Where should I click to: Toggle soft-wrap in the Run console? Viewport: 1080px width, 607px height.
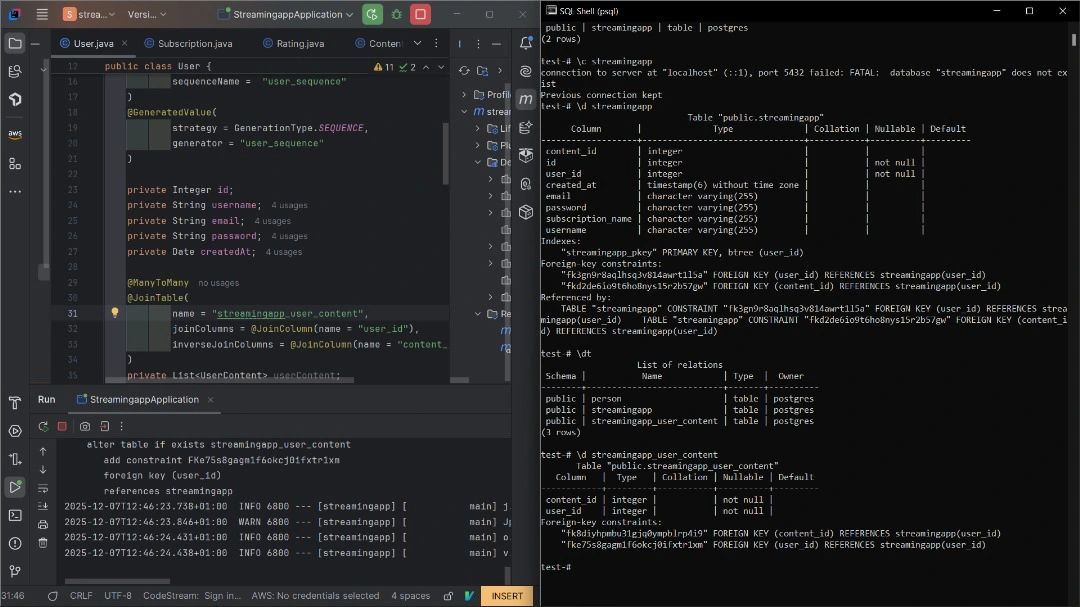[x=43, y=488]
